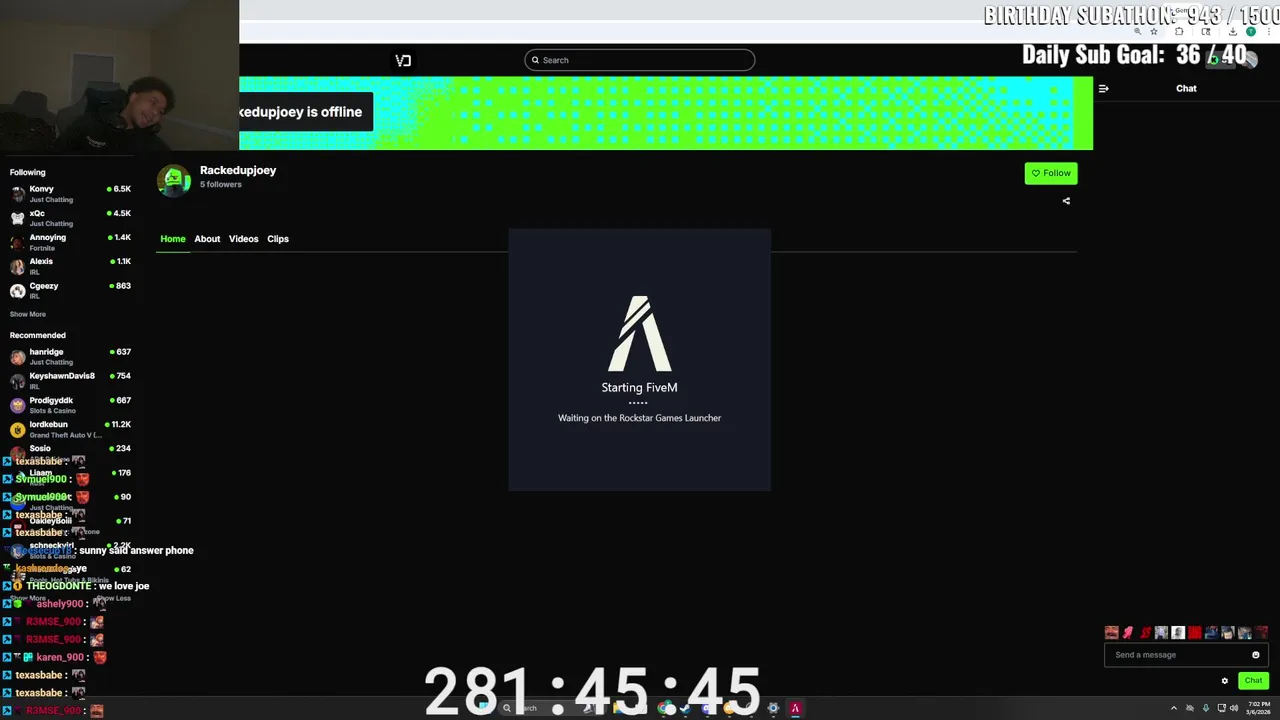Switch to the About tab
This screenshot has height=720, width=1280.
[x=207, y=239]
